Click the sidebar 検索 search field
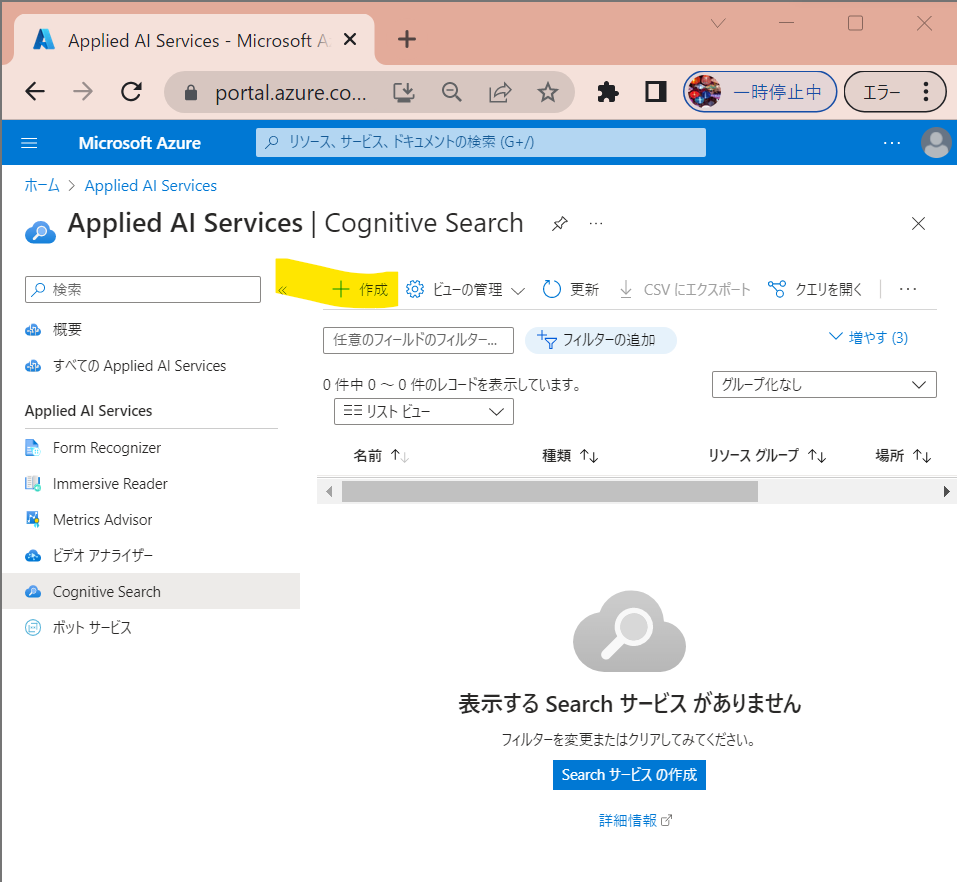Viewport: 957px width, 882px height. point(143,289)
